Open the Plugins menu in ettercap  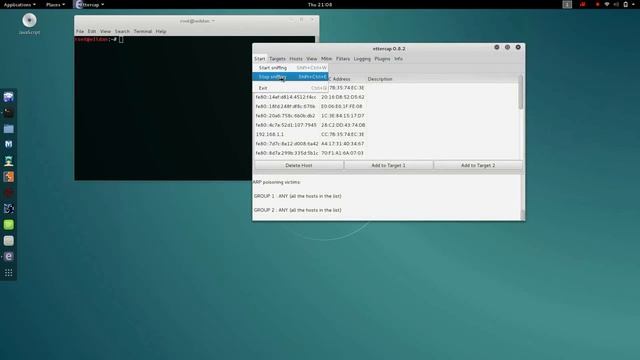382,59
